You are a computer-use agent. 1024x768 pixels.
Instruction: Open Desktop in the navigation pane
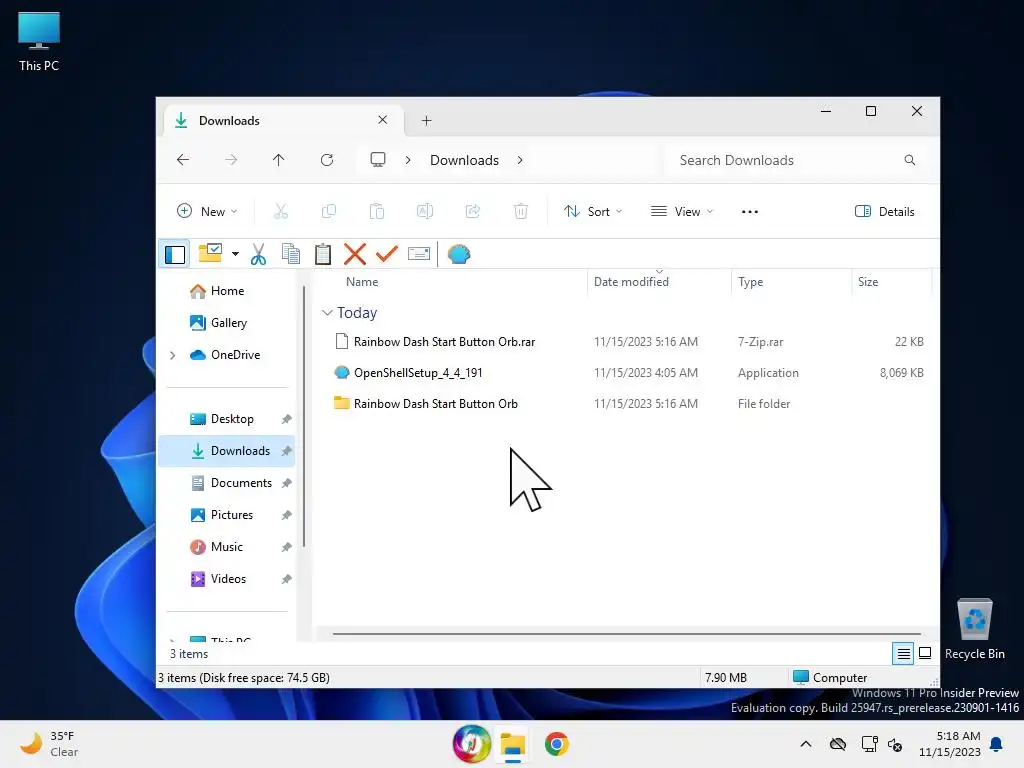(232, 419)
